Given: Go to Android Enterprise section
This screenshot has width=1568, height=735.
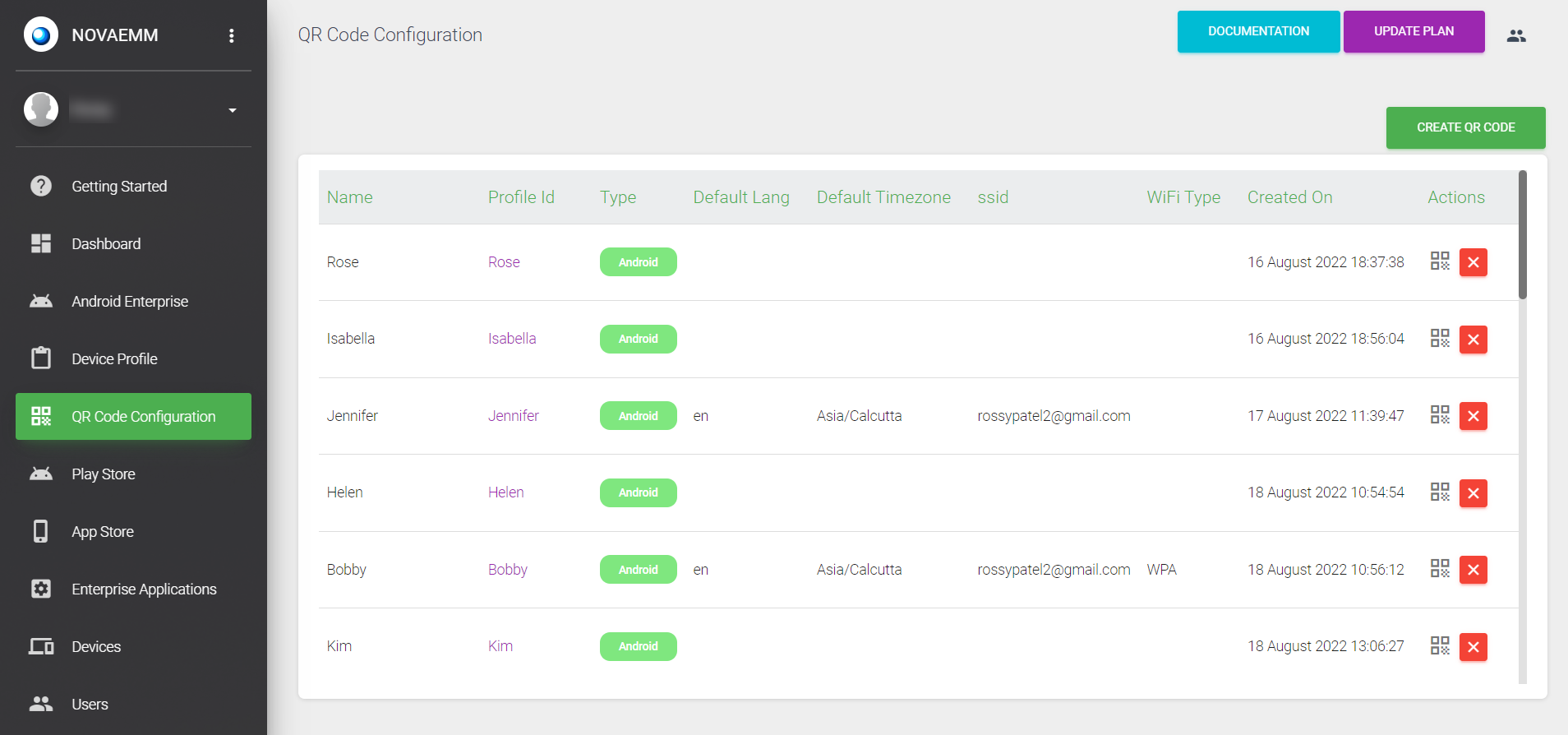Looking at the screenshot, I should click(x=130, y=302).
